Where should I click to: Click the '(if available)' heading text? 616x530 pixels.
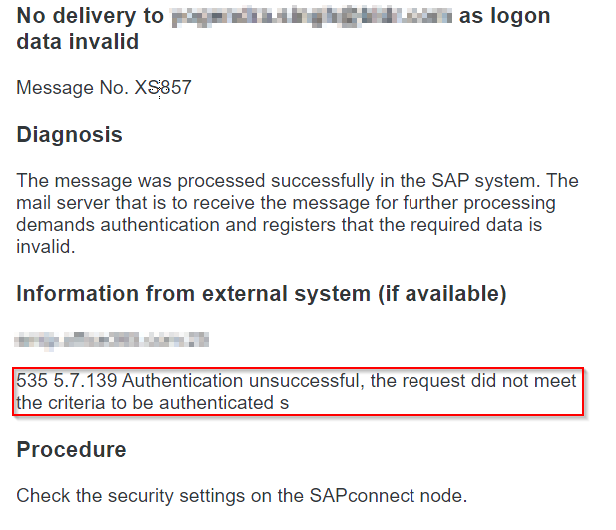click(x=442, y=294)
